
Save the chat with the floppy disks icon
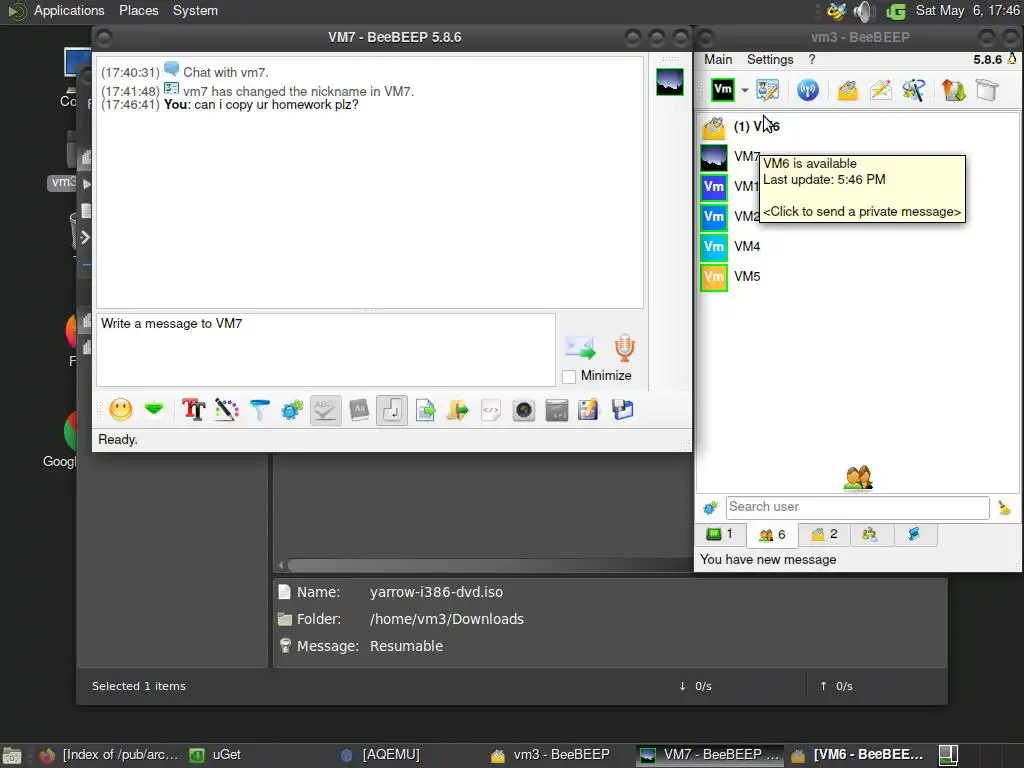click(x=622, y=410)
